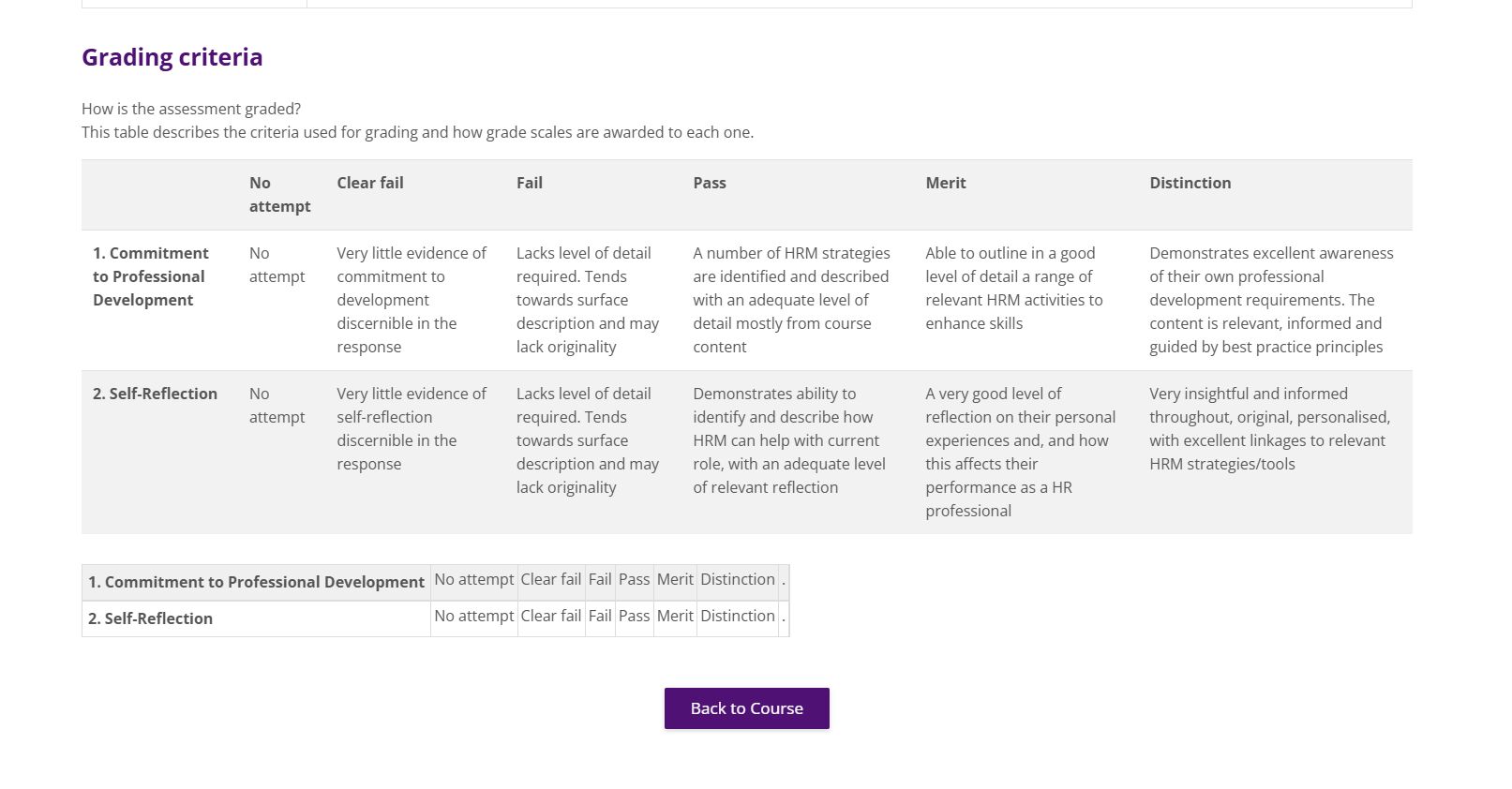Image resolution: width=1512 pixels, height=789 pixels.
Task: Select Distinction in the compact Commitment row
Action: click(x=737, y=580)
